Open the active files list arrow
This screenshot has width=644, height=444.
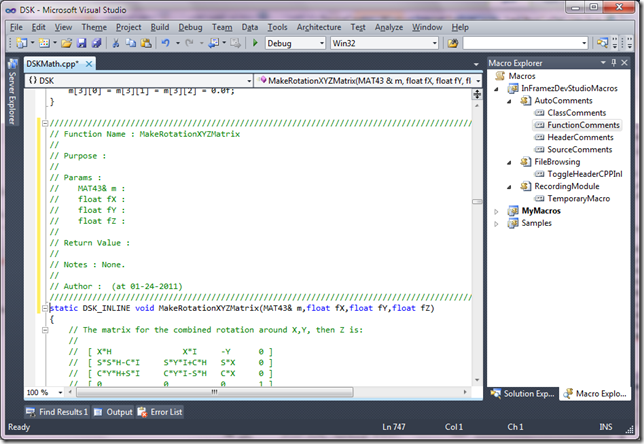point(476,64)
